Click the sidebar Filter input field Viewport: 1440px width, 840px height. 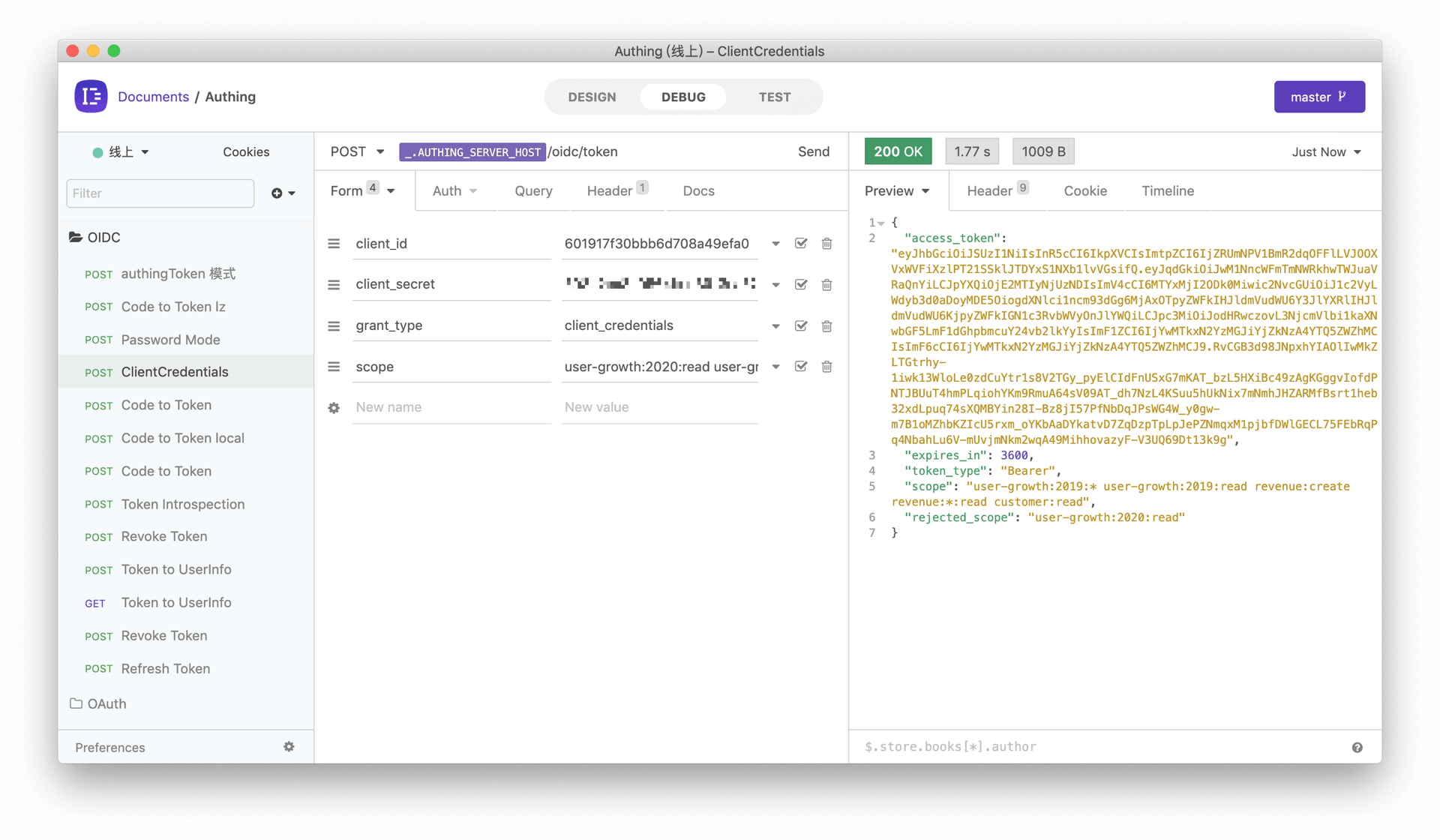(160, 193)
